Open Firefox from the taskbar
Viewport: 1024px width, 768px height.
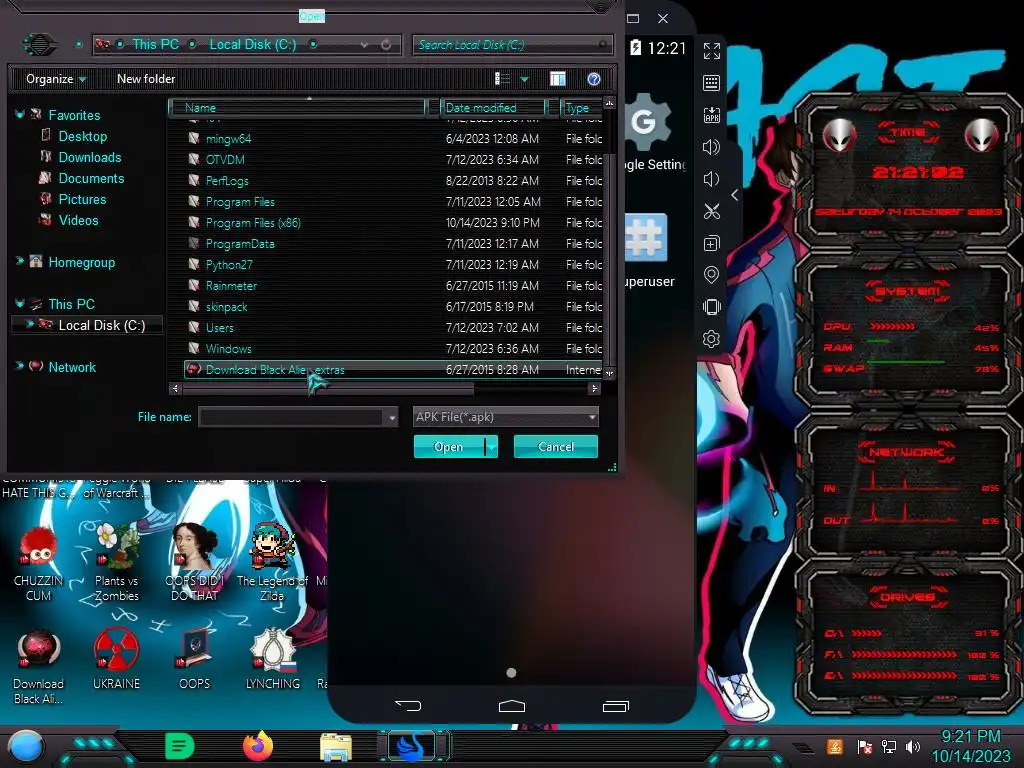point(258,746)
